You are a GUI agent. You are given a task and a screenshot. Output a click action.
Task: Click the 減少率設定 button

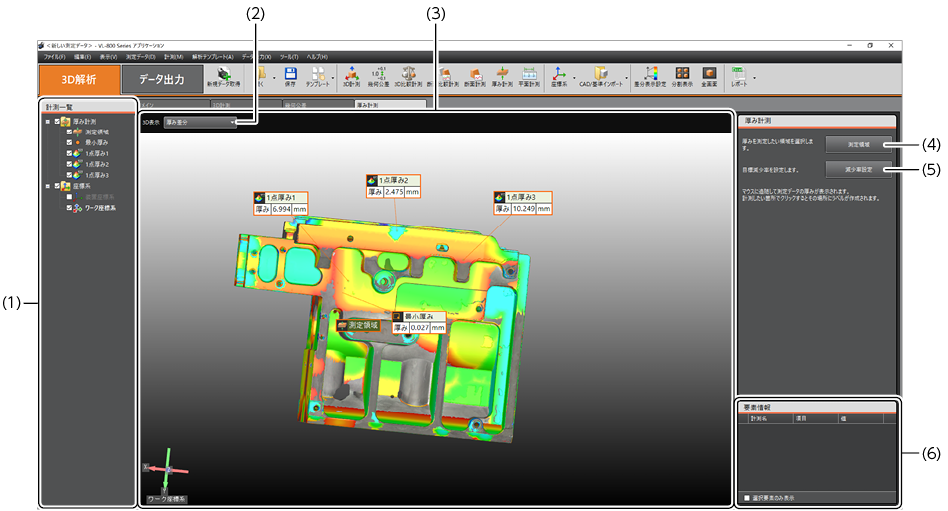click(x=858, y=169)
